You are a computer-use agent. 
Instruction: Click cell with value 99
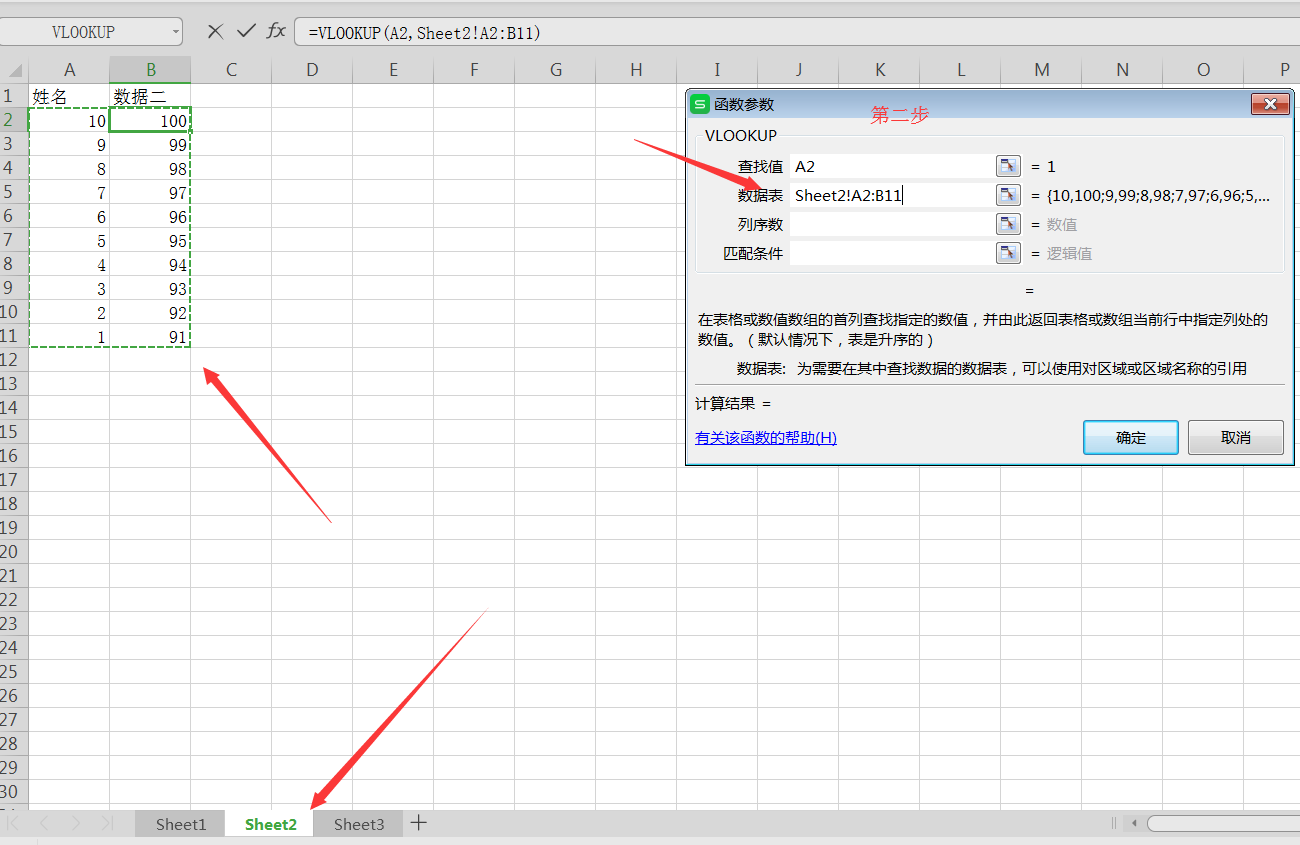click(150, 144)
